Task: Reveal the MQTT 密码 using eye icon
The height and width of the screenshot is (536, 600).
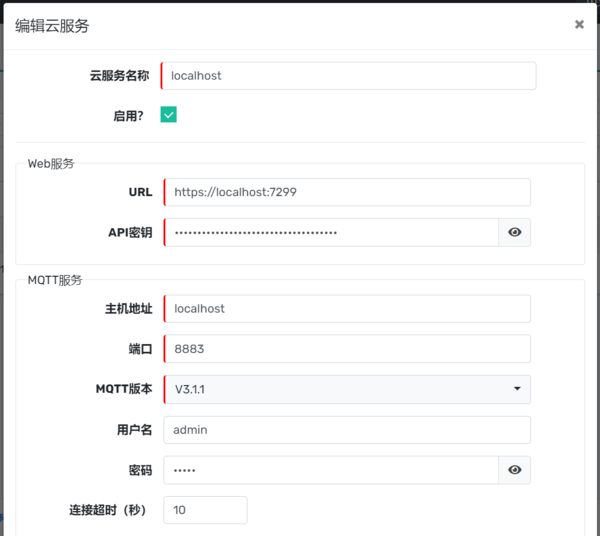Action: coord(514,470)
